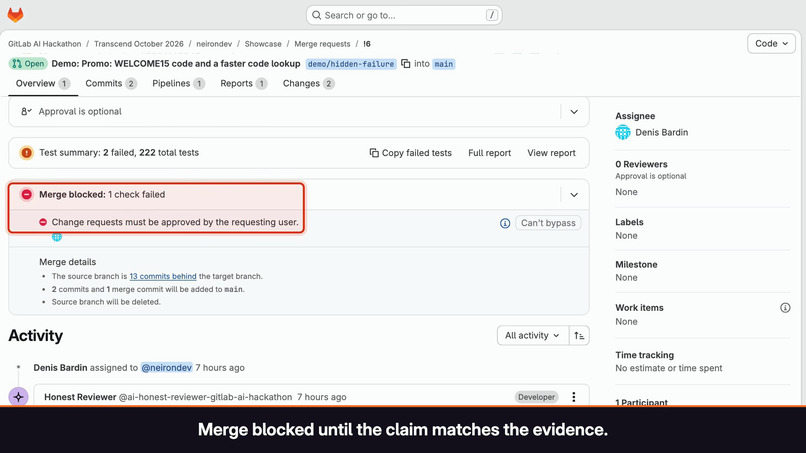Open the All activity filter dropdown
The height and width of the screenshot is (453, 806).
pos(533,335)
